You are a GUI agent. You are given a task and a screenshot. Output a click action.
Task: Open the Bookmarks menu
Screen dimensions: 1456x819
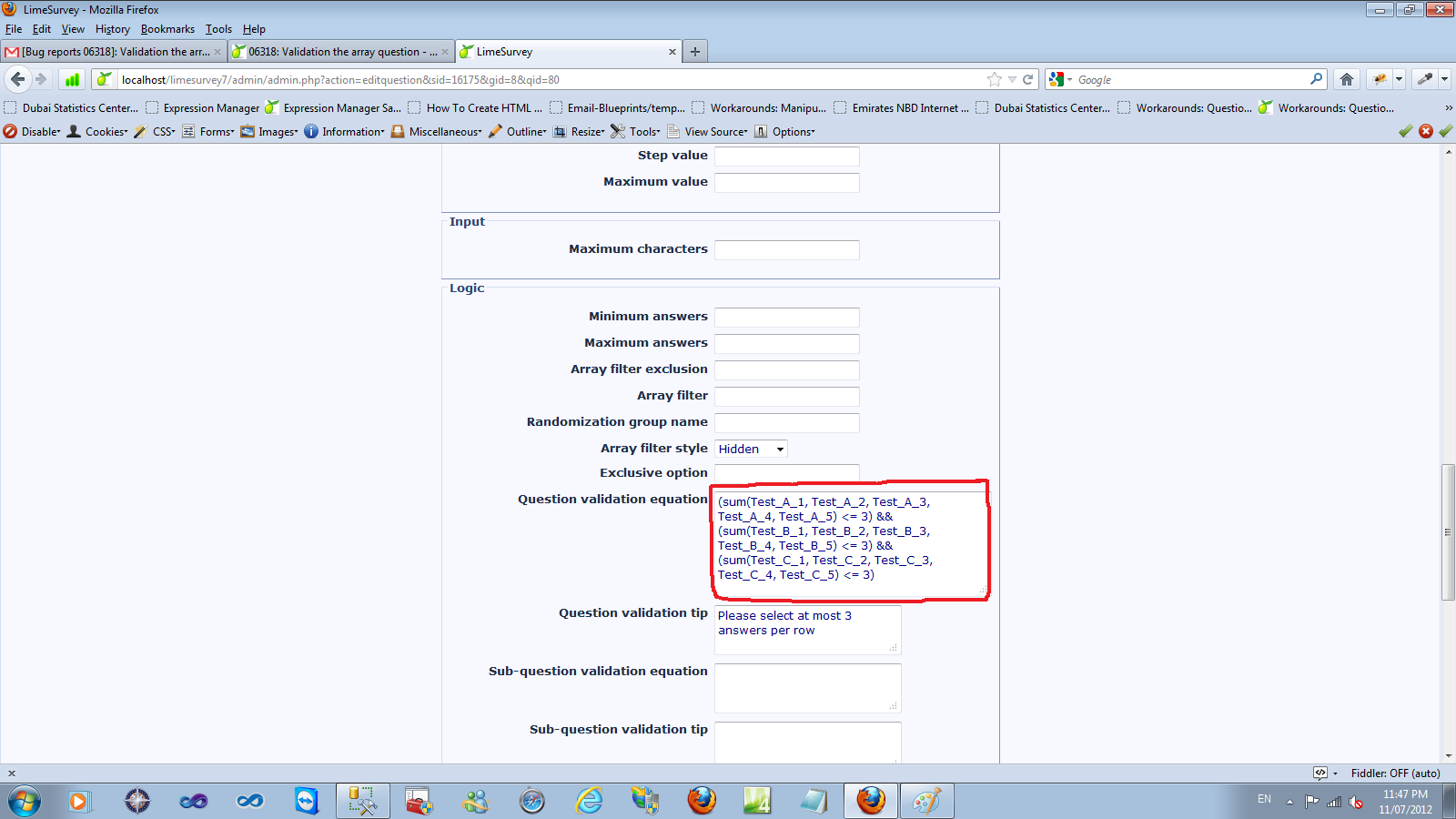click(x=167, y=29)
